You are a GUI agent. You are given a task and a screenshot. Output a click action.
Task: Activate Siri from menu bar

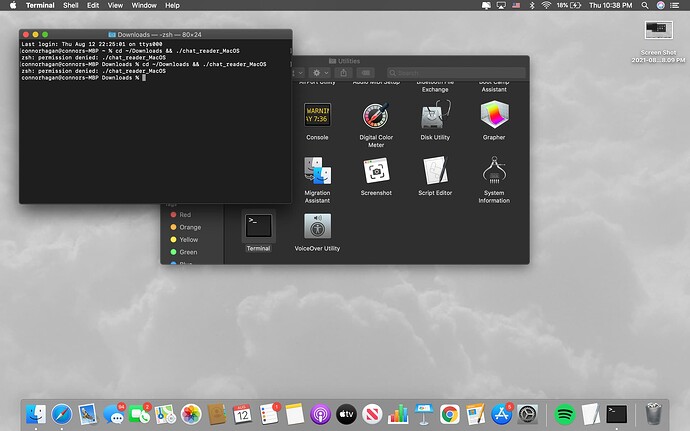point(661,5)
